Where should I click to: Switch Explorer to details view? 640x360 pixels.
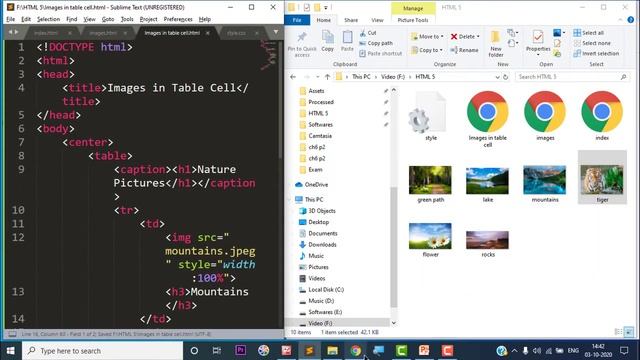(x=618, y=332)
